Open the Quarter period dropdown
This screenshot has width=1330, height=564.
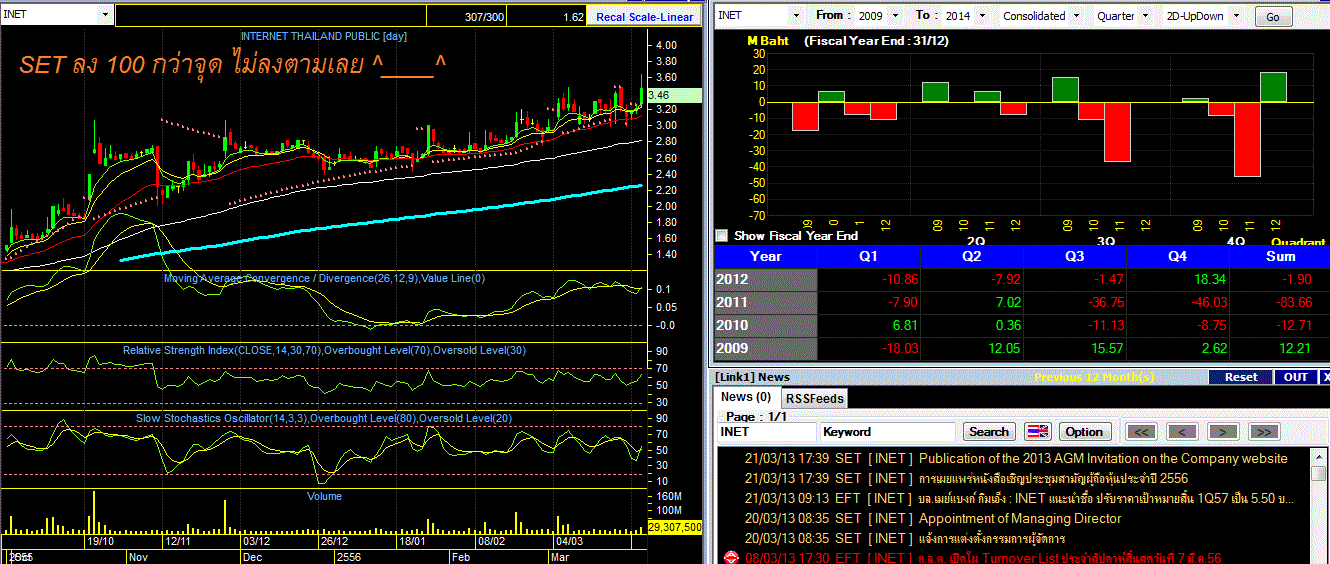(x=1145, y=16)
